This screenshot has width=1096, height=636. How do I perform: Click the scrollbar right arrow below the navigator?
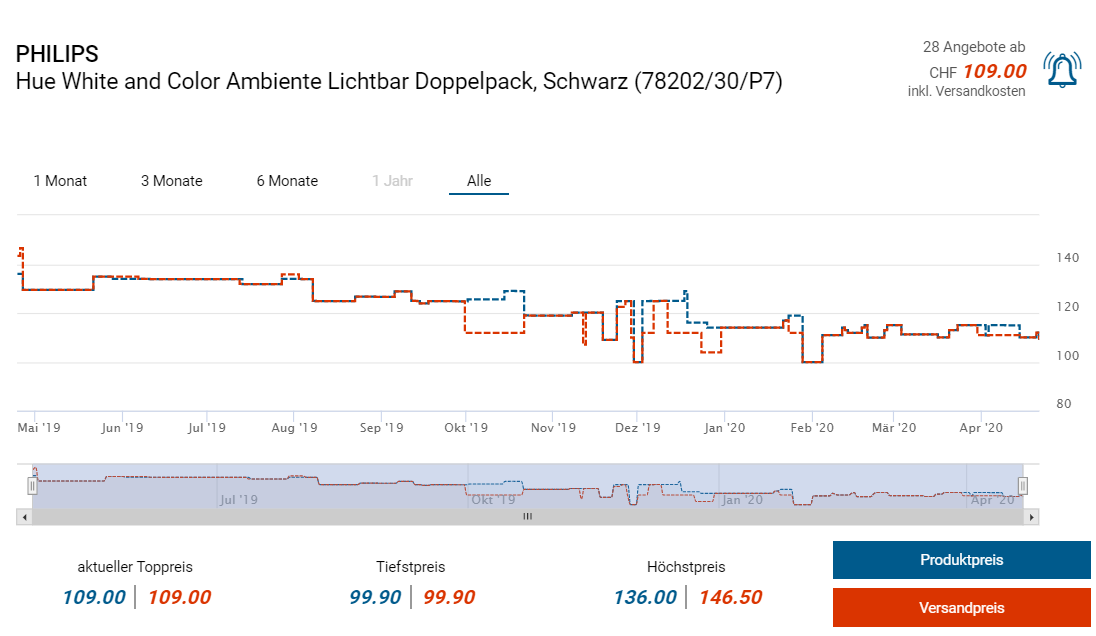pos(1033,517)
